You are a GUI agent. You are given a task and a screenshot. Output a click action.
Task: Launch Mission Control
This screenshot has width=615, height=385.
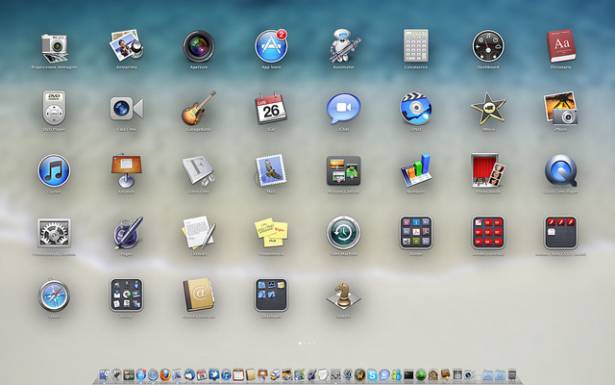(344, 171)
